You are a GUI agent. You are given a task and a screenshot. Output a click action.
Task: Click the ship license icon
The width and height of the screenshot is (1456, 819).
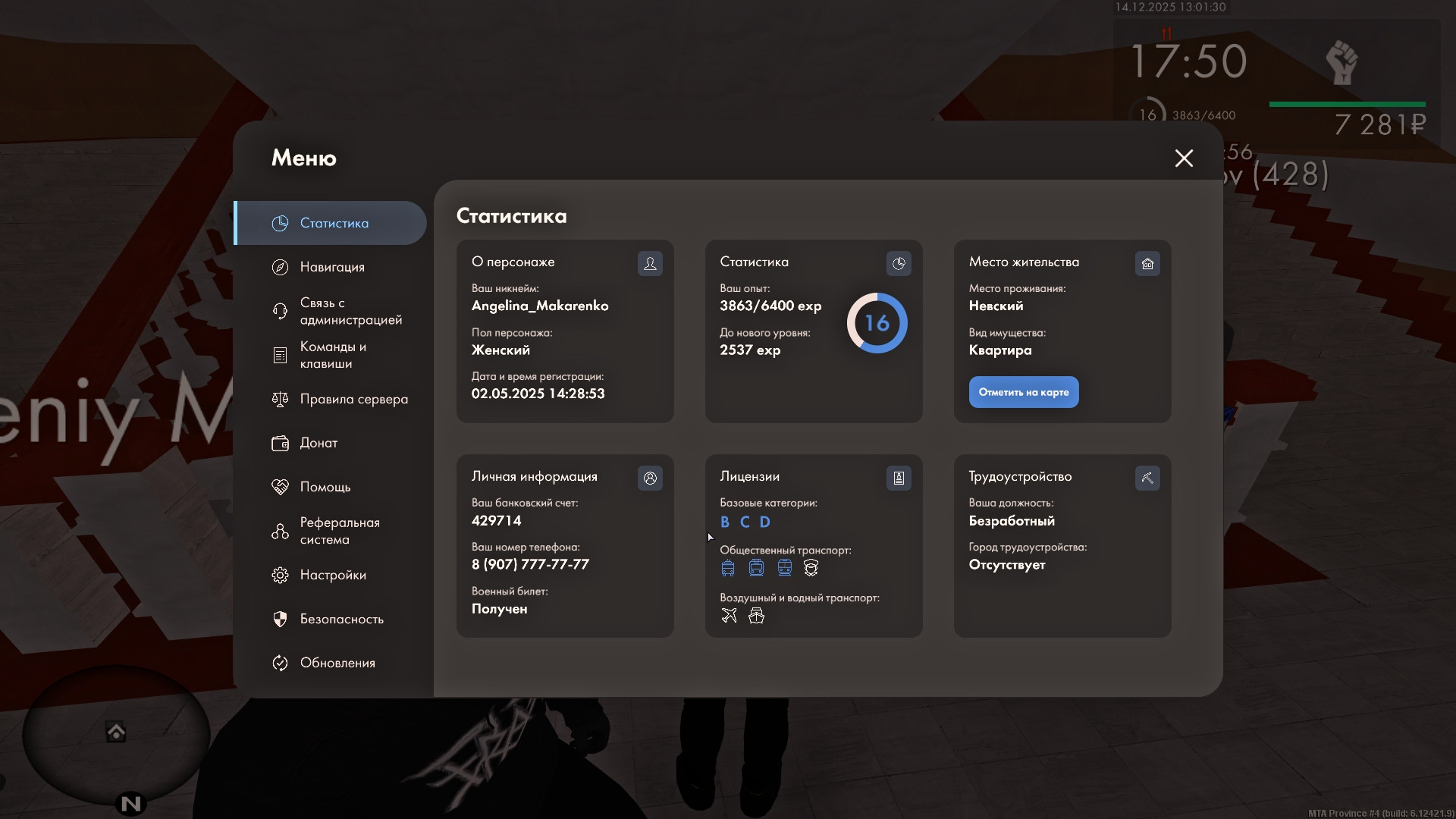756,616
